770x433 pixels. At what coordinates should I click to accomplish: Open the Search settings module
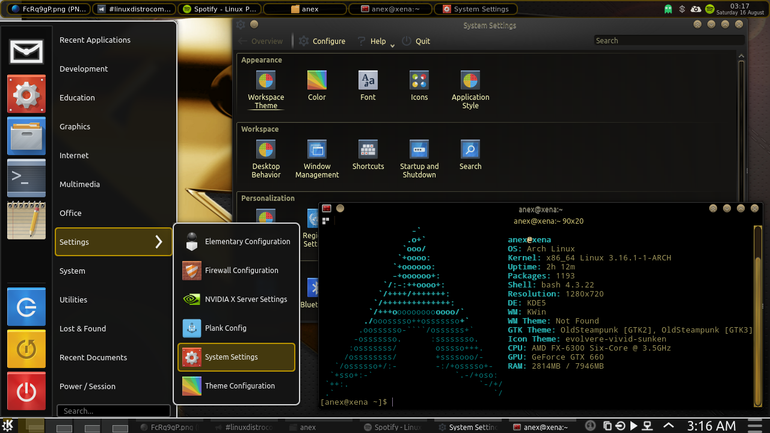(x=470, y=155)
